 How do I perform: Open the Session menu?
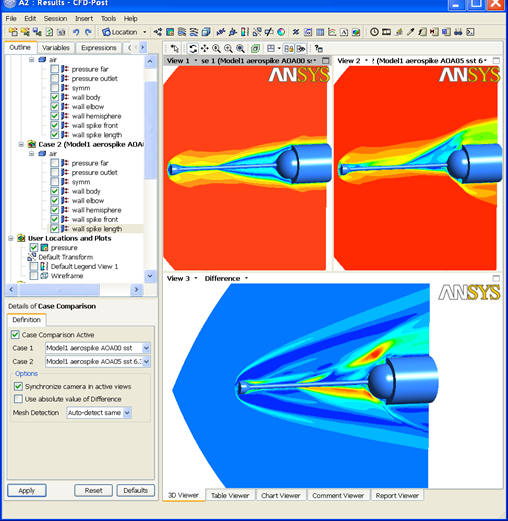click(x=55, y=19)
